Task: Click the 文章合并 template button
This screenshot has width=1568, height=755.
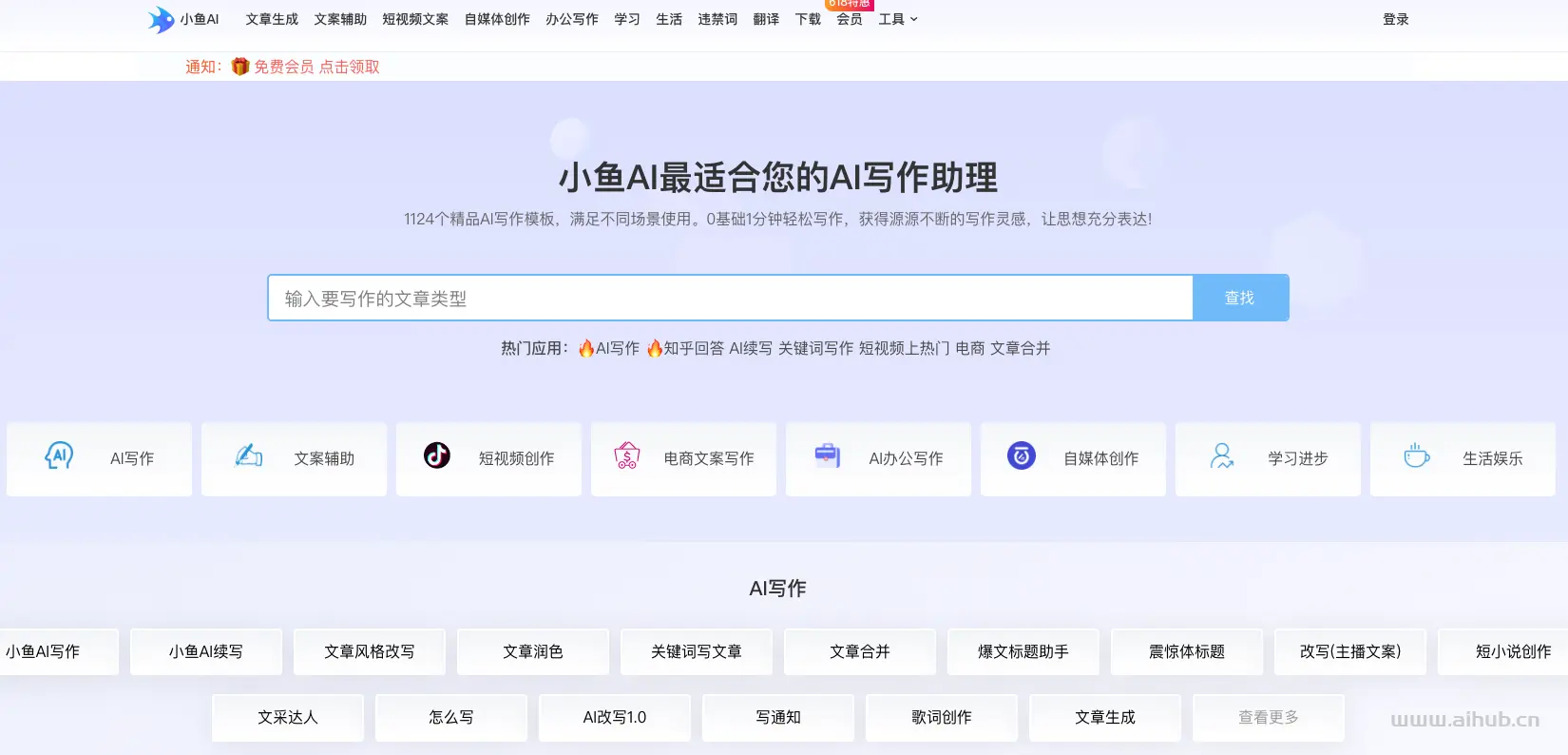Action: click(860, 651)
